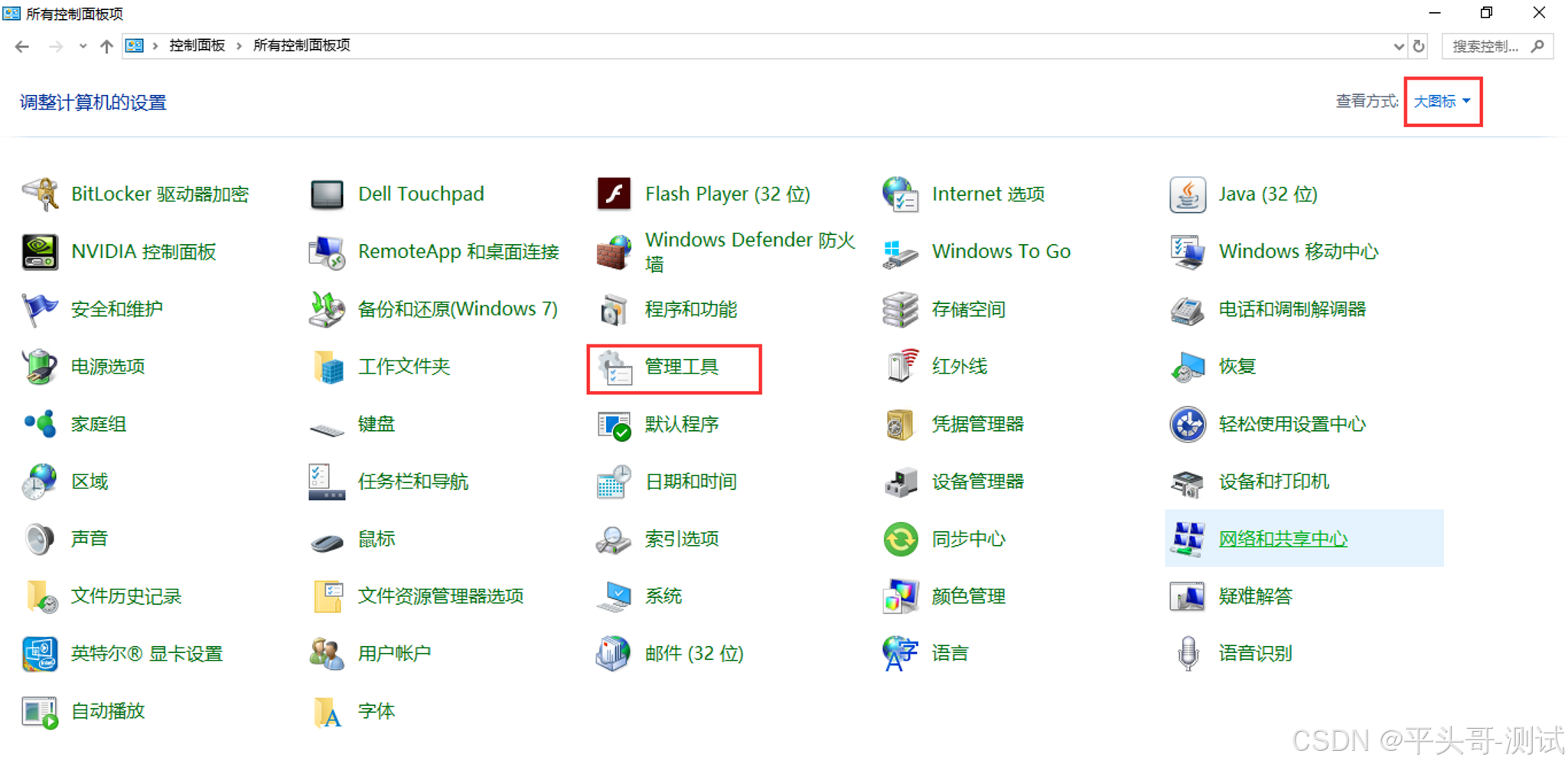Open 英特尔® 显卡设置 icon
Image resolution: width=1568 pixels, height=767 pixels.
coord(40,654)
